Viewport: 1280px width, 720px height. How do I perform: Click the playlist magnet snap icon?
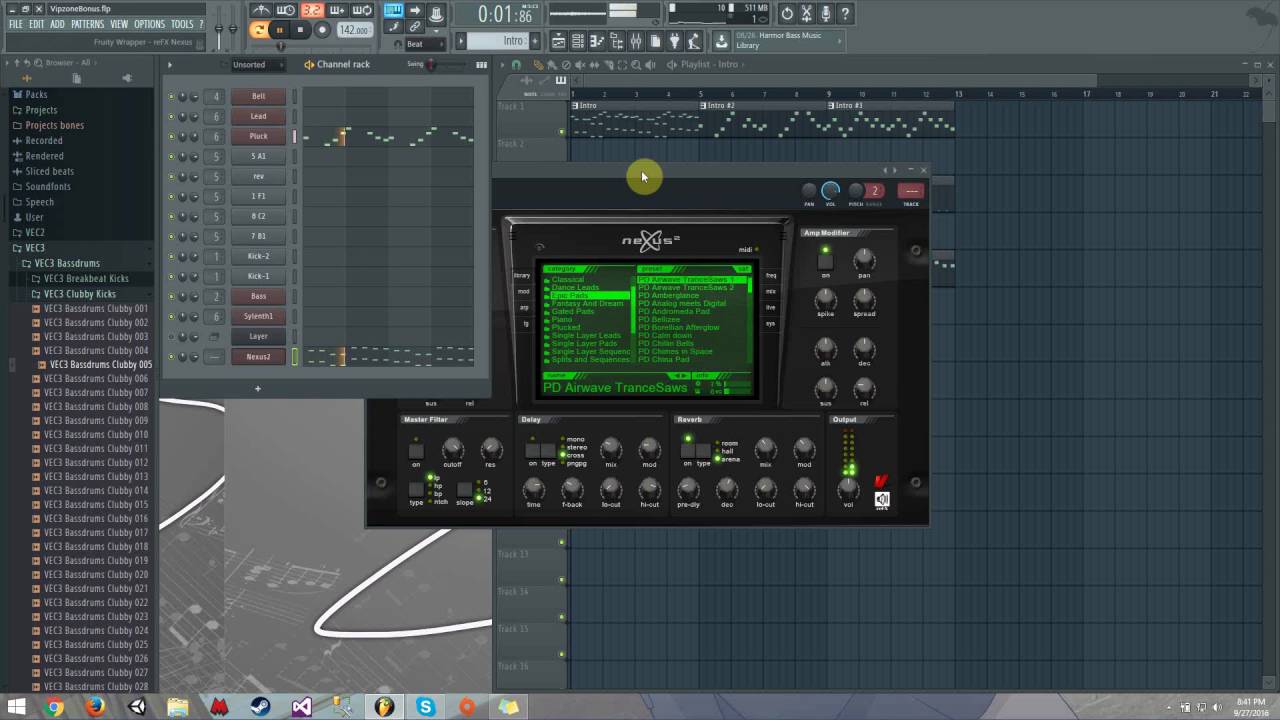(516, 64)
